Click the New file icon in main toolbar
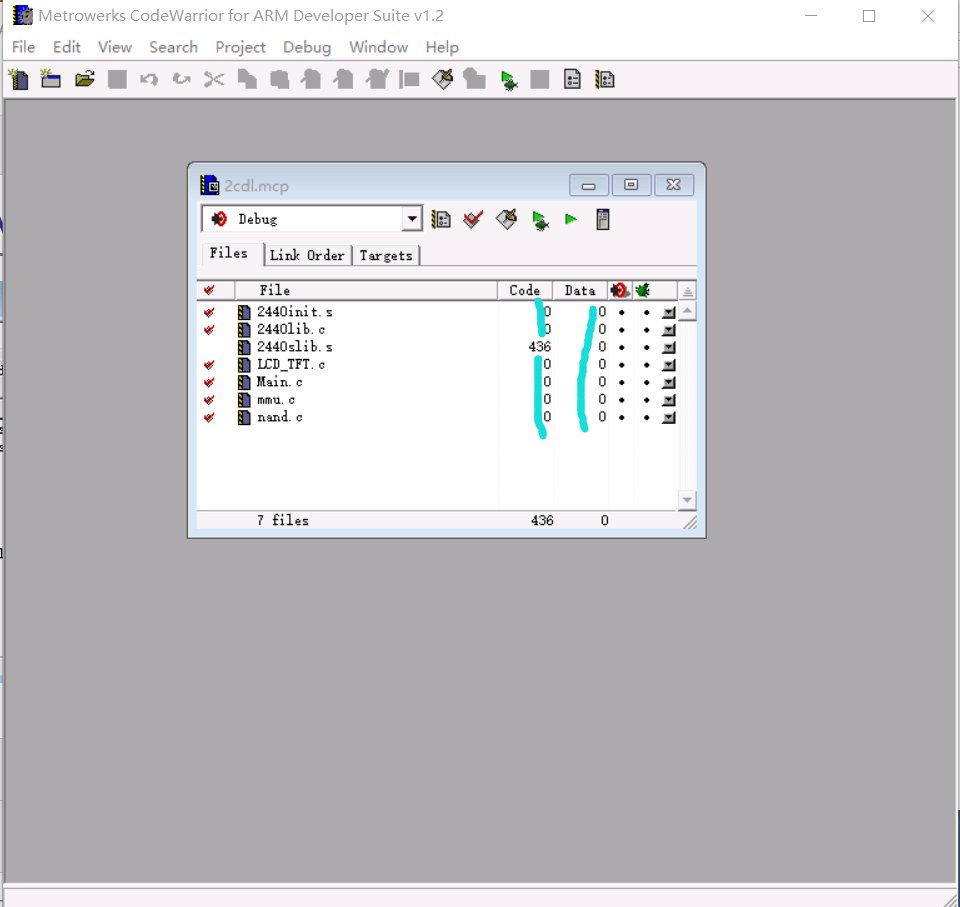This screenshot has width=960, height=907. [x=19, y=80]
